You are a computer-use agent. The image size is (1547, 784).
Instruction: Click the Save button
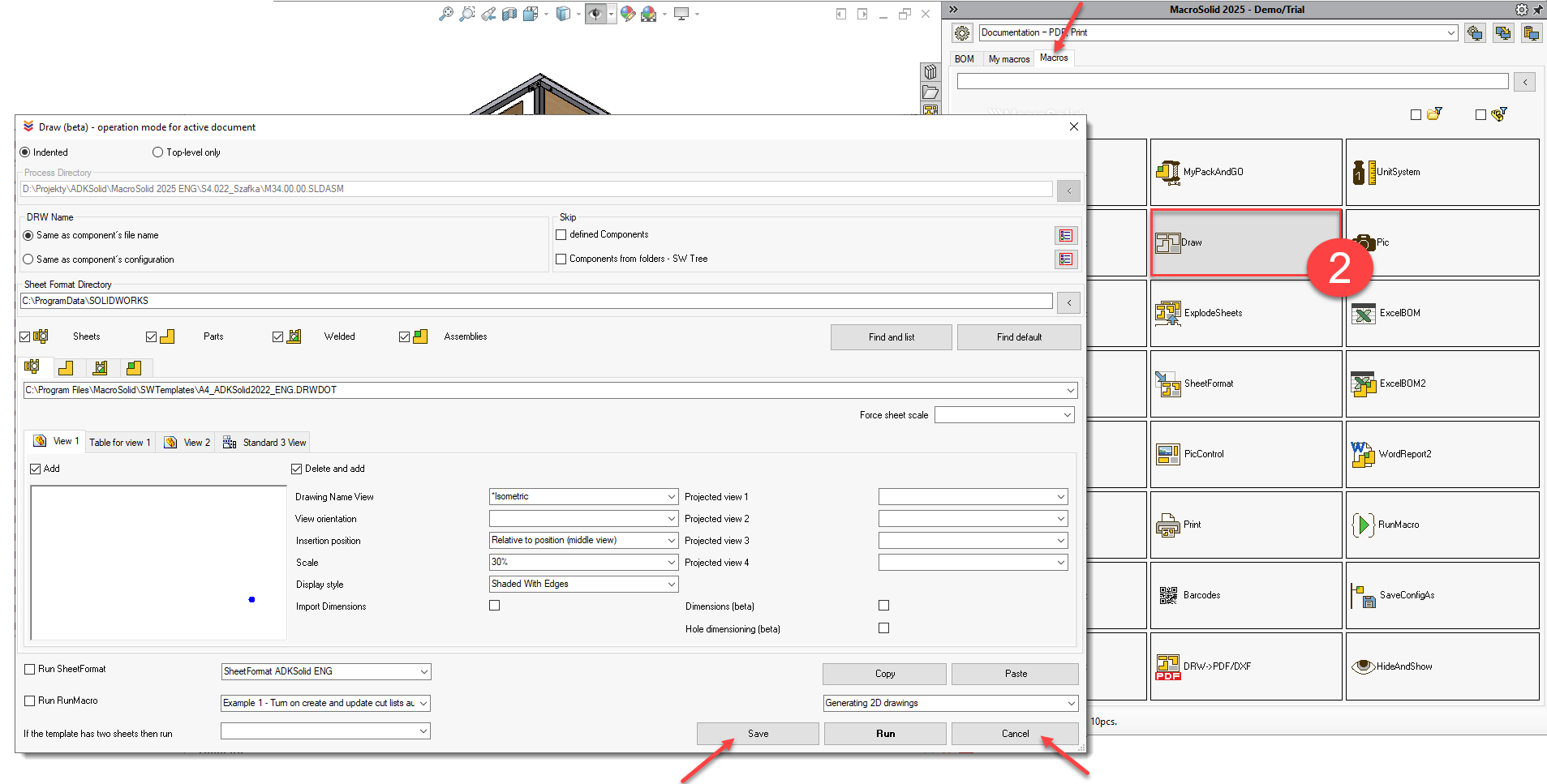click(x=758, y=734)
